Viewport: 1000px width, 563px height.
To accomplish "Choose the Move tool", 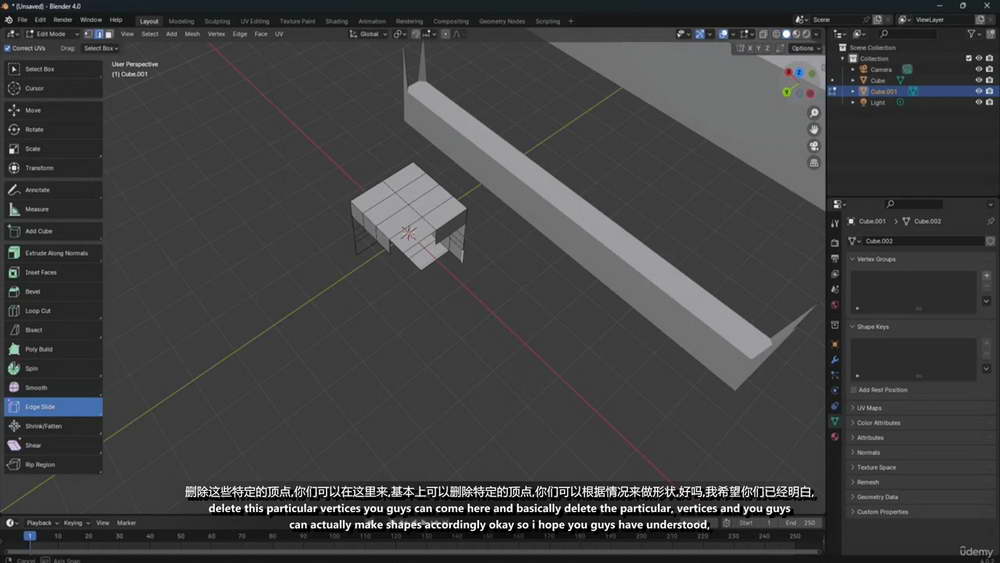I will (x=53, y=110).
